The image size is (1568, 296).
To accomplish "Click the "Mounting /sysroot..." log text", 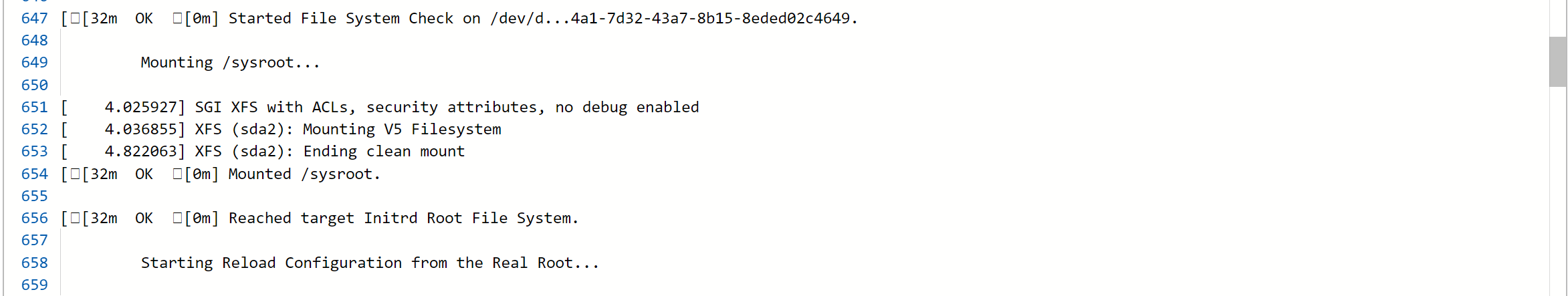I will (230, 62).
